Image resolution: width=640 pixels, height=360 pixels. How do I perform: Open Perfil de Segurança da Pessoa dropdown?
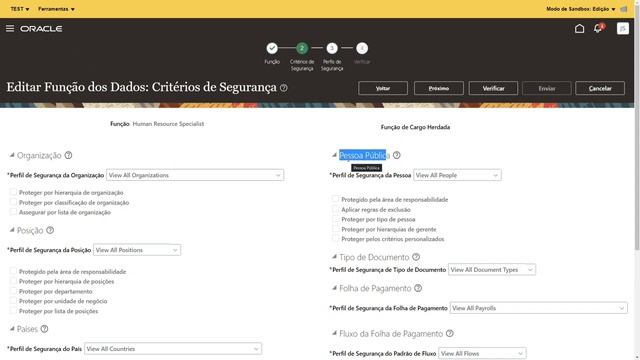(x=457, y=175)
